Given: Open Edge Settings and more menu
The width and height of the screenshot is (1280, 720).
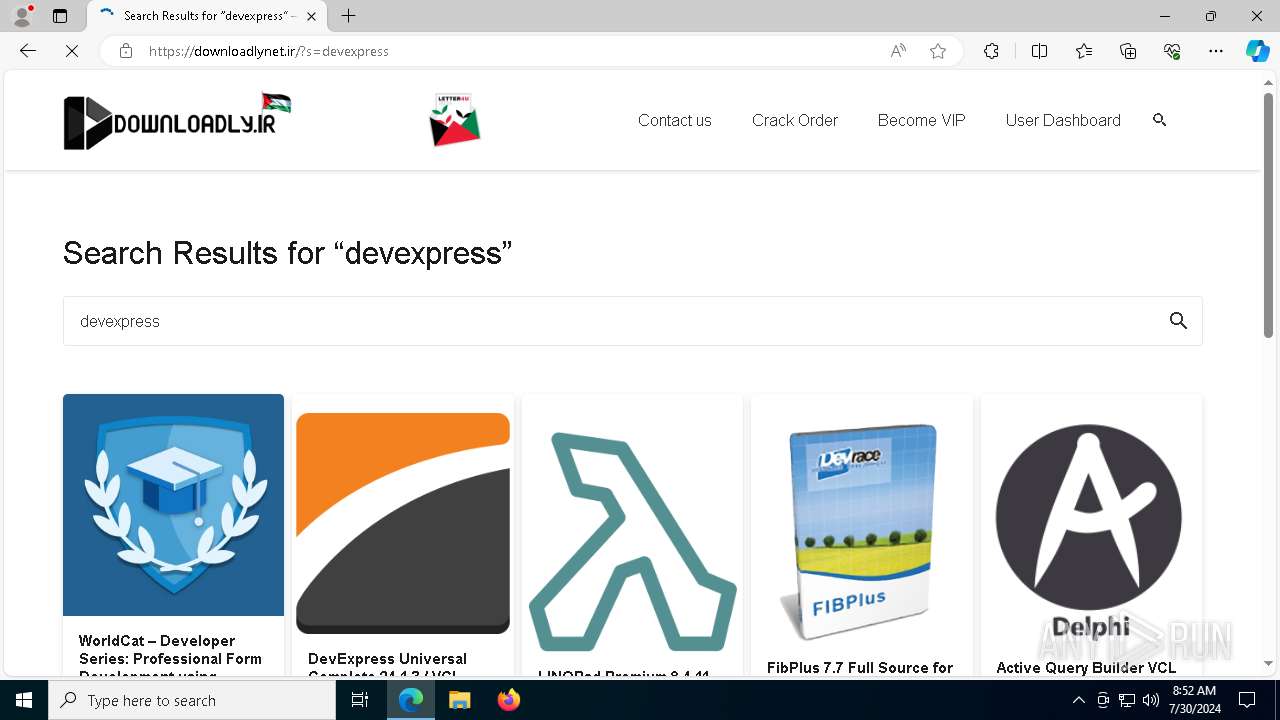Looking at the screenshot, I should coord(1216,51).
